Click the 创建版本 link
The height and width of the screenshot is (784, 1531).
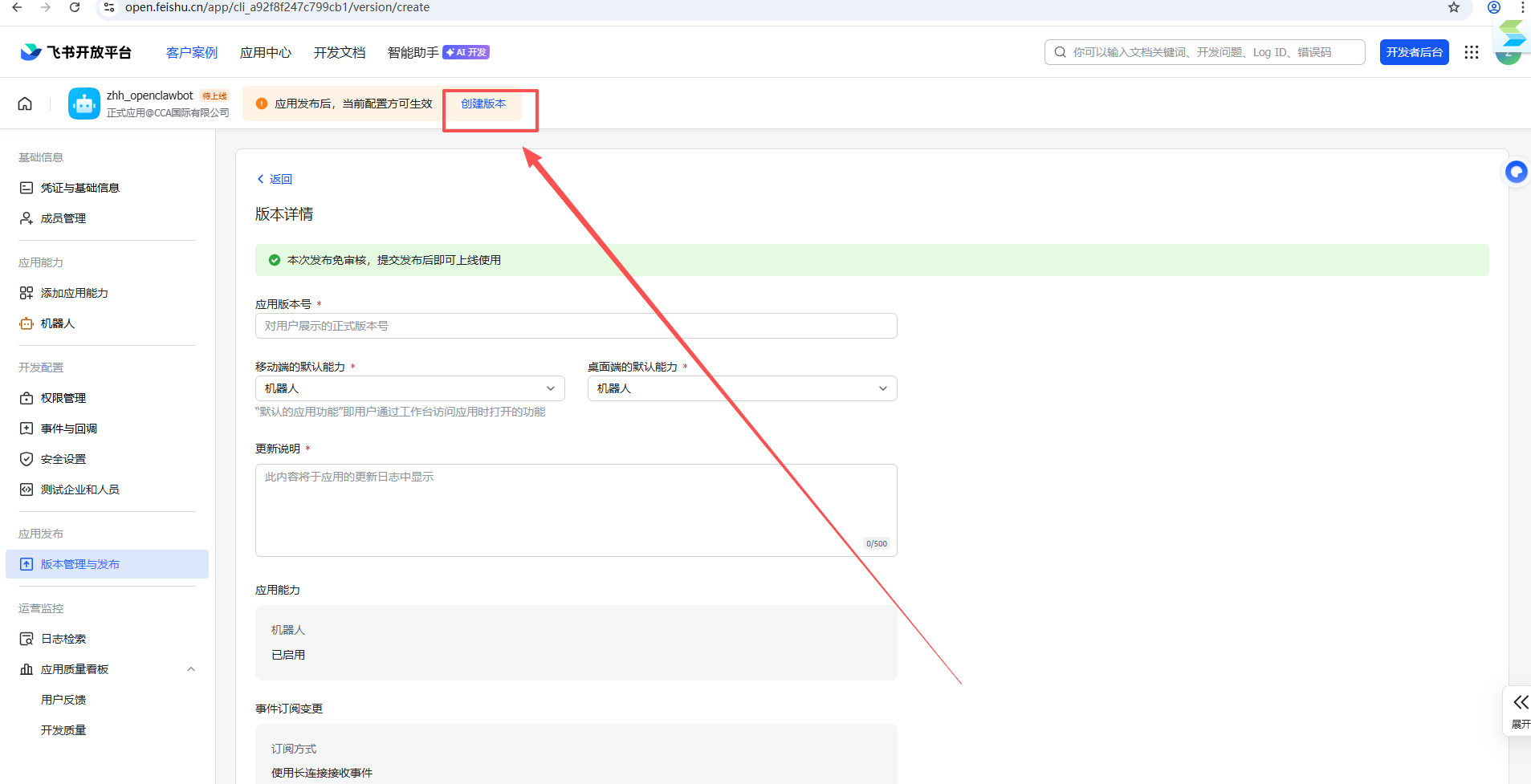pos(483,104)
